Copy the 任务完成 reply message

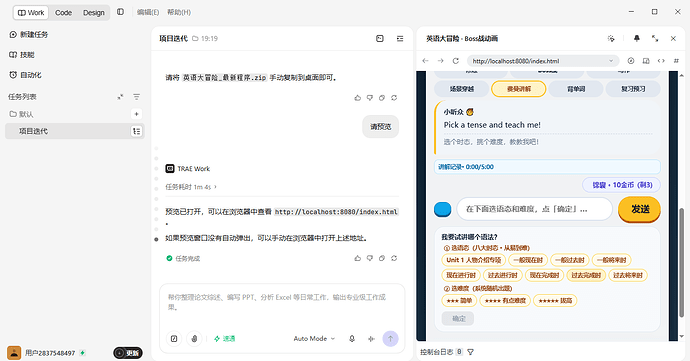(x=382, y=258)
